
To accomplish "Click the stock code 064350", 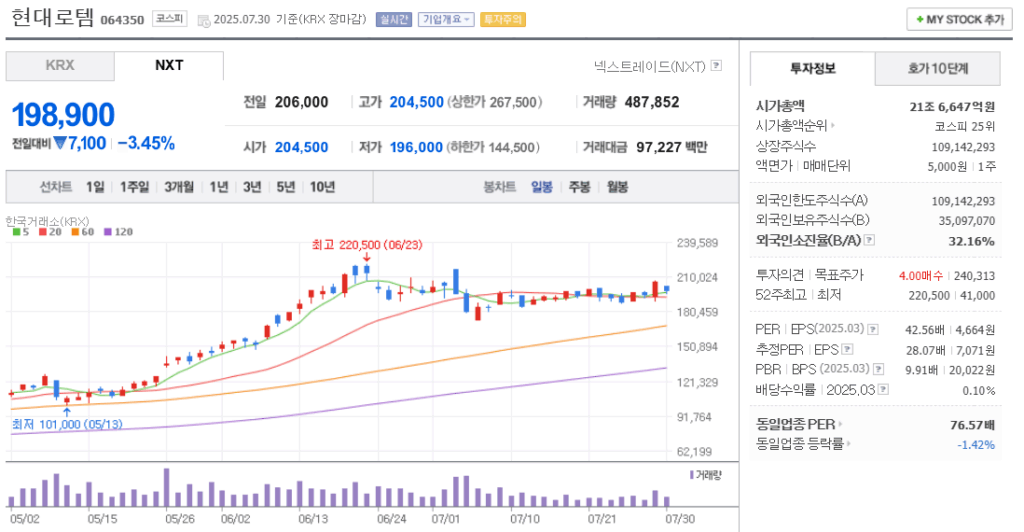I will (122, 20).
